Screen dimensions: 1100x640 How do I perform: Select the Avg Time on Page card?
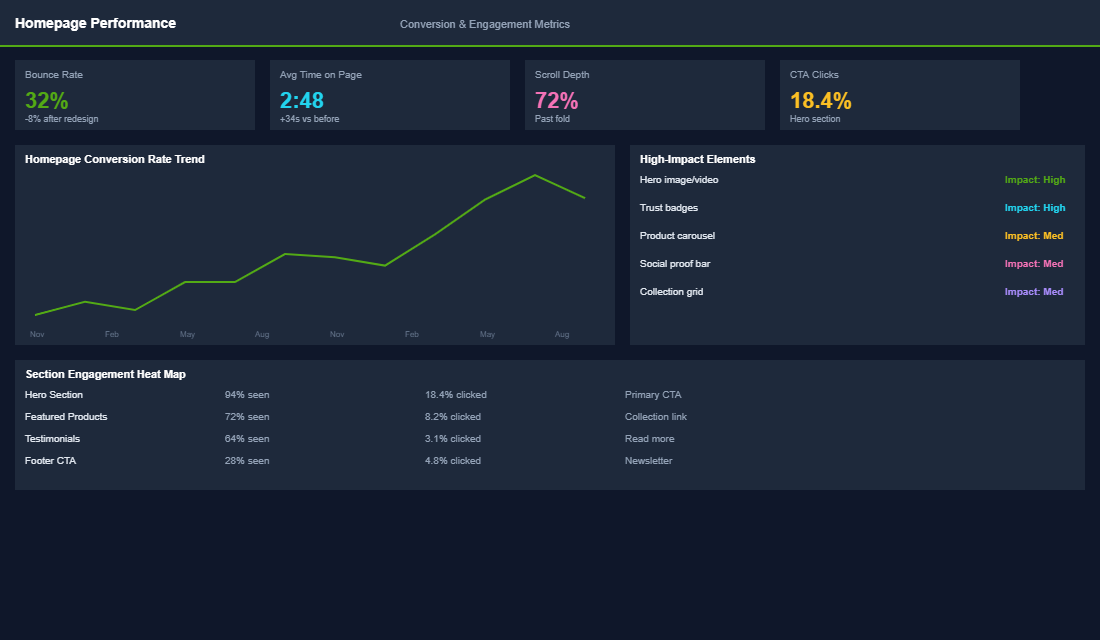point(390,95)
